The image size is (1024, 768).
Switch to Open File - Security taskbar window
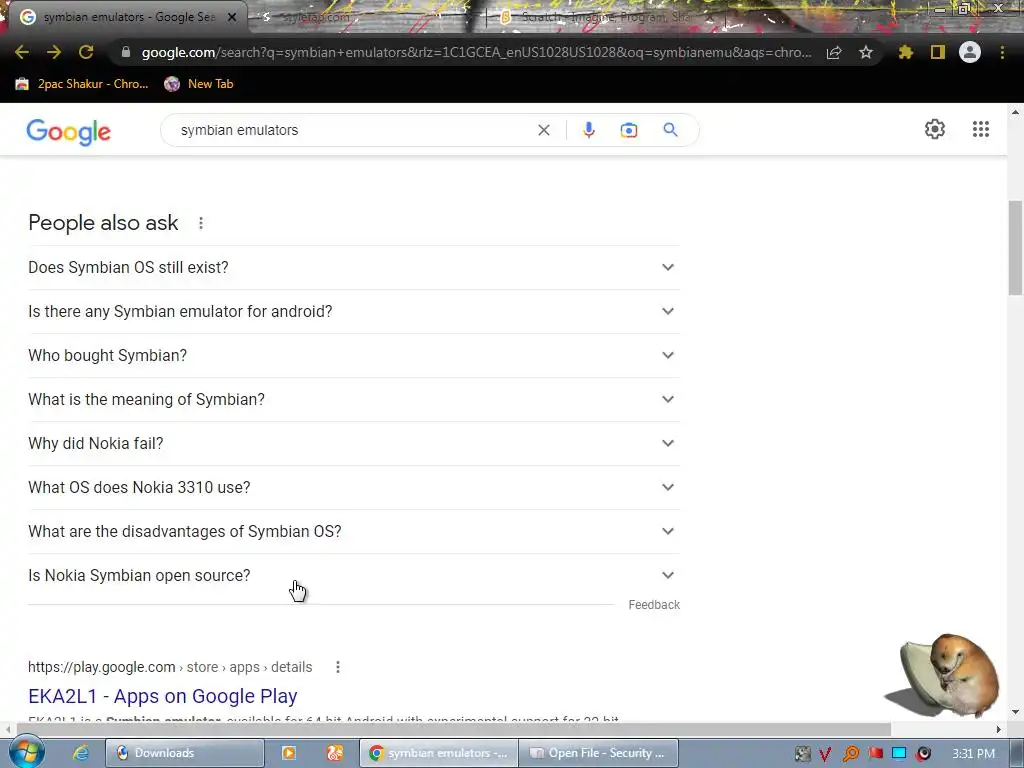click(x=599, y=753)
